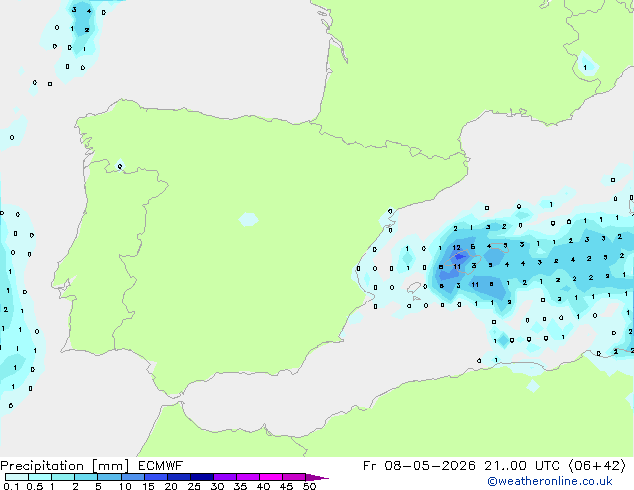Click the 'ECMWF' model label

click(x=161, y=466)
